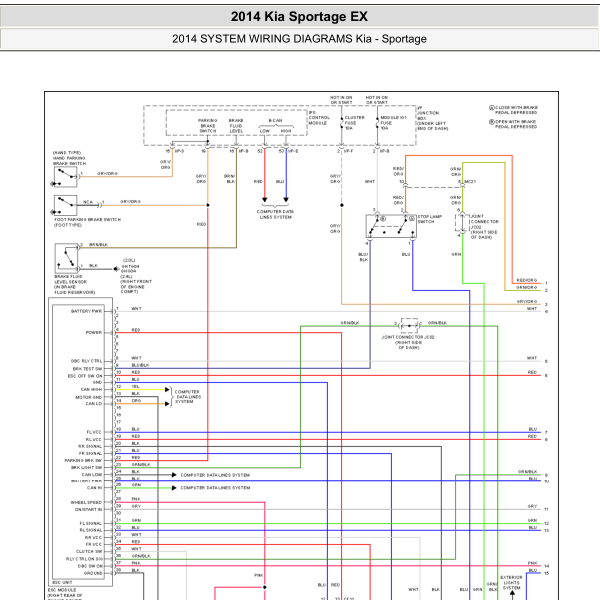
Task: Click the "BRN/BLK" wire label at the fluid sensor
Action: tap(98, 245)
